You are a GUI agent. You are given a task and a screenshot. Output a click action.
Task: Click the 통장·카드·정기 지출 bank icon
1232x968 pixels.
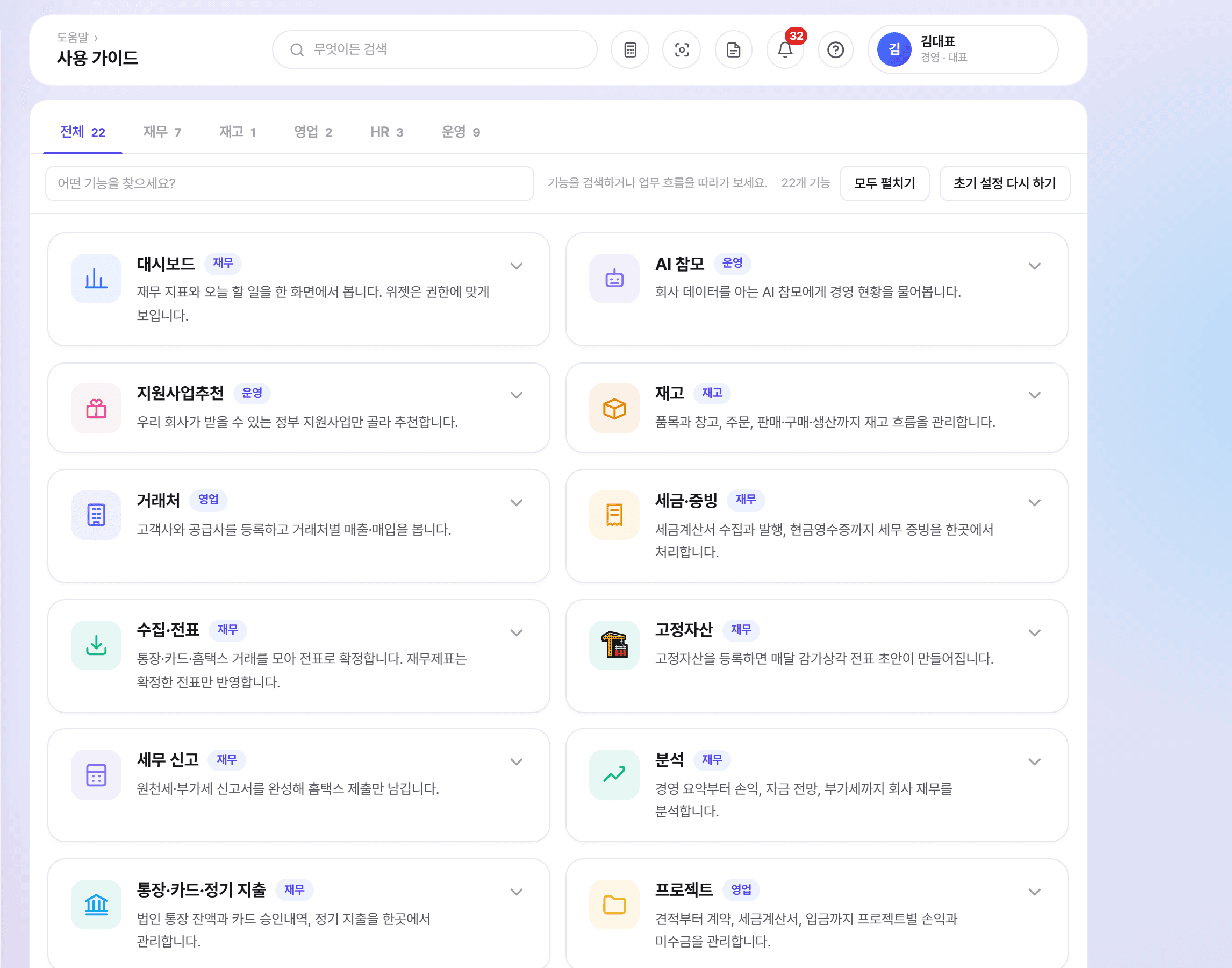click(96, 905)
